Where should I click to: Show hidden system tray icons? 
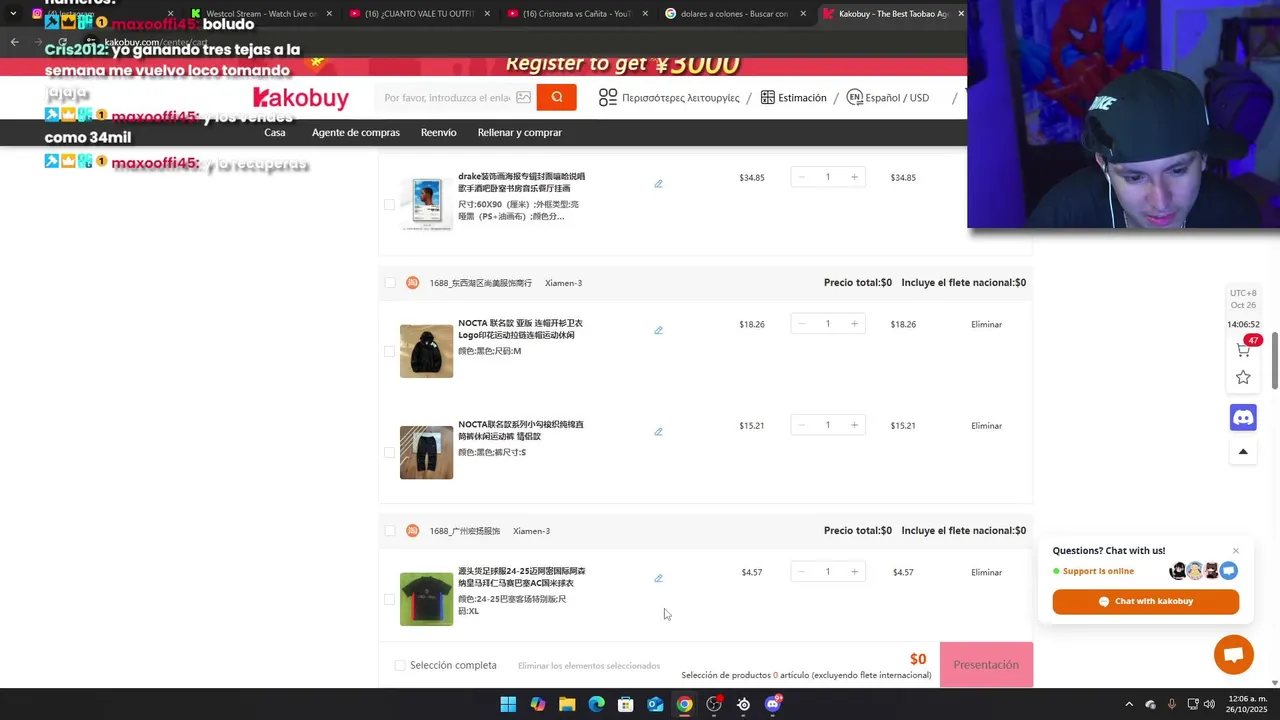point(1129,704)
